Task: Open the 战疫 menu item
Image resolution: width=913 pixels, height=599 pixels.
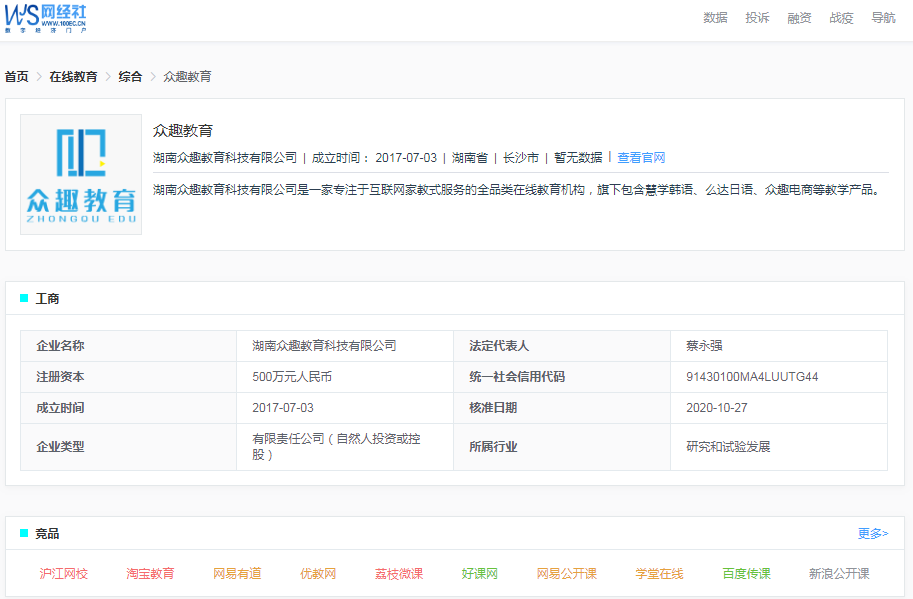Action: [x=841, y=18]
